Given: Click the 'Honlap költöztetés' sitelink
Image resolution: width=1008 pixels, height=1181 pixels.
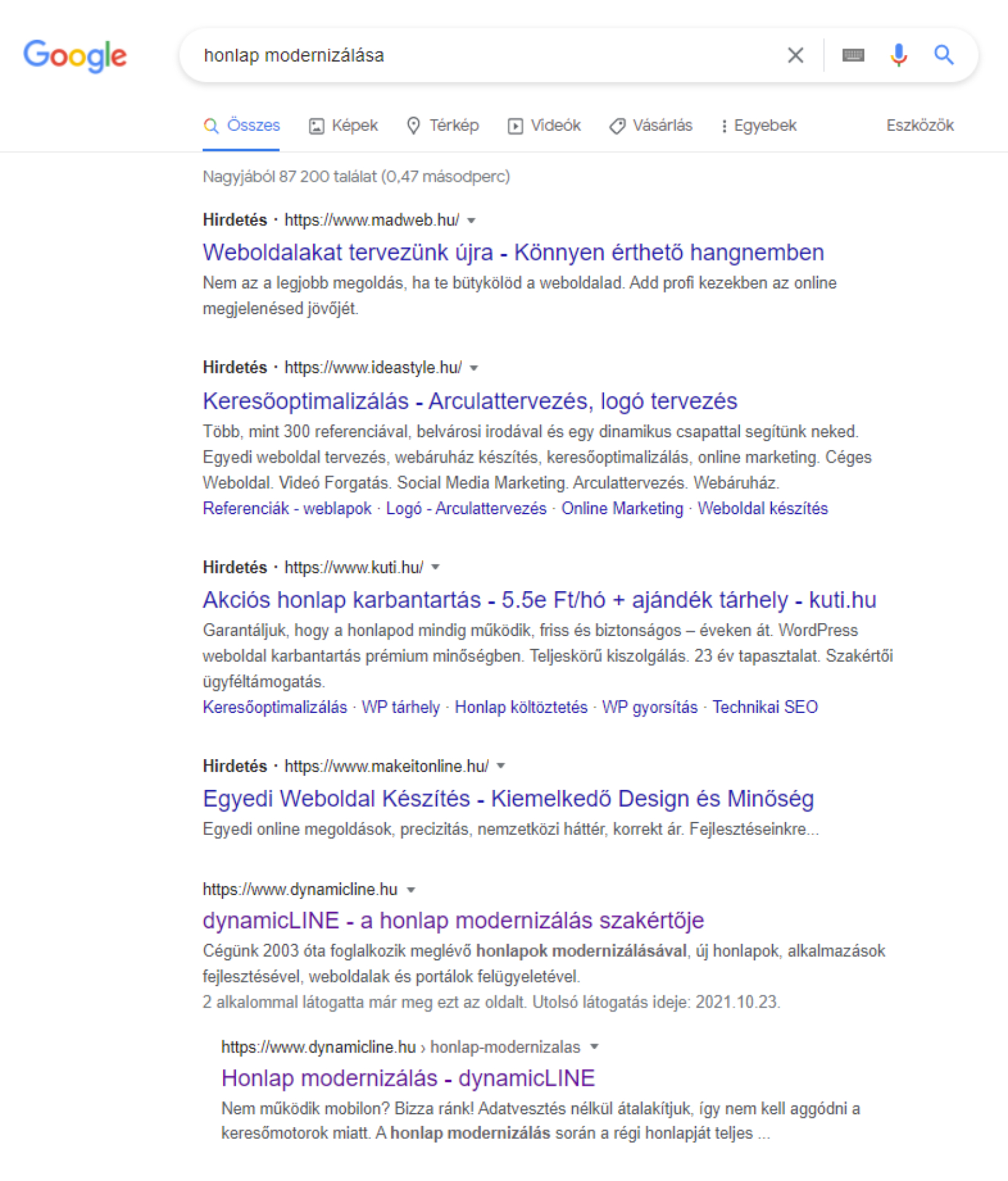Looking at the screenshot, I should point(521,708).
